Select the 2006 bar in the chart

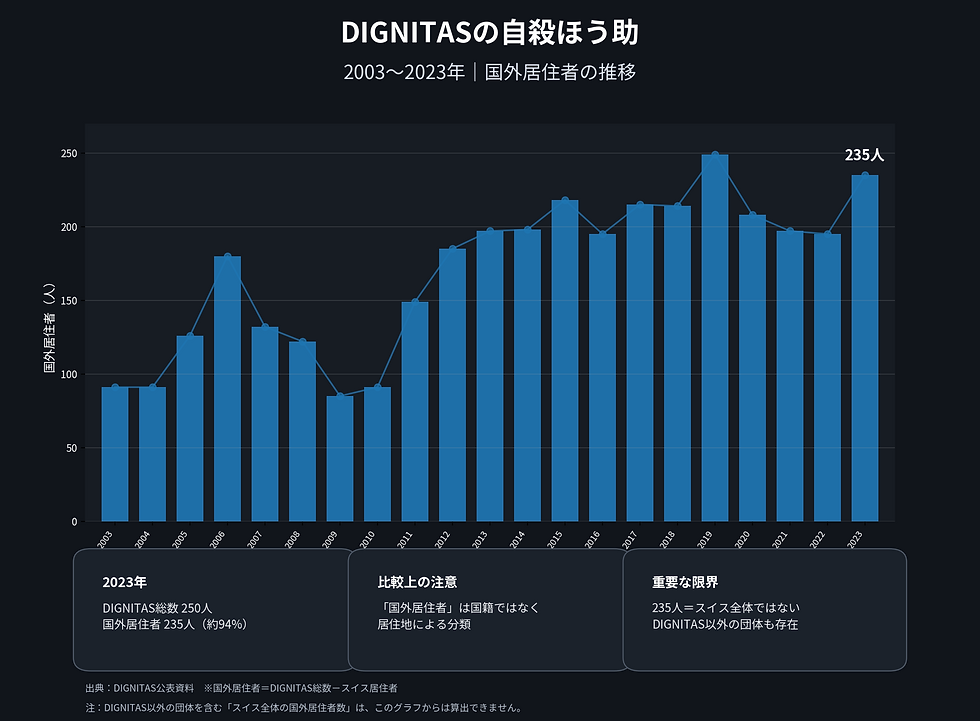point(228,389)
